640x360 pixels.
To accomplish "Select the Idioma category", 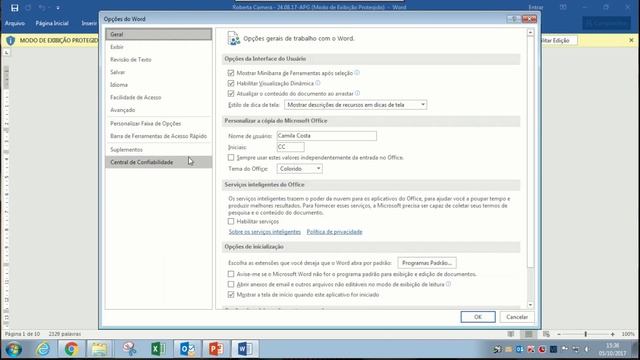I will (x=159, y=85).
